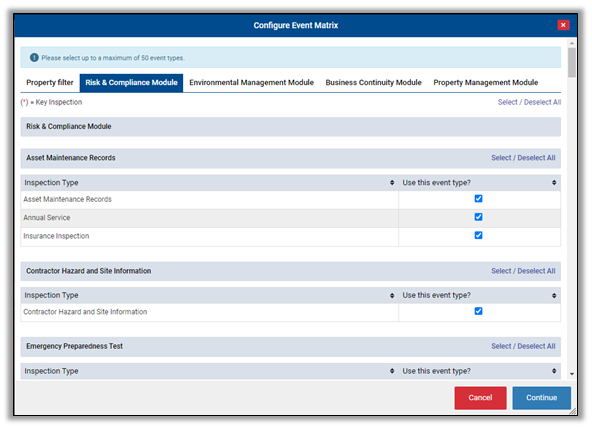592x428 pixels.
Task: Sort Contractor Hazard Inspection Type column arrows
Action: [x=392, y=296]
